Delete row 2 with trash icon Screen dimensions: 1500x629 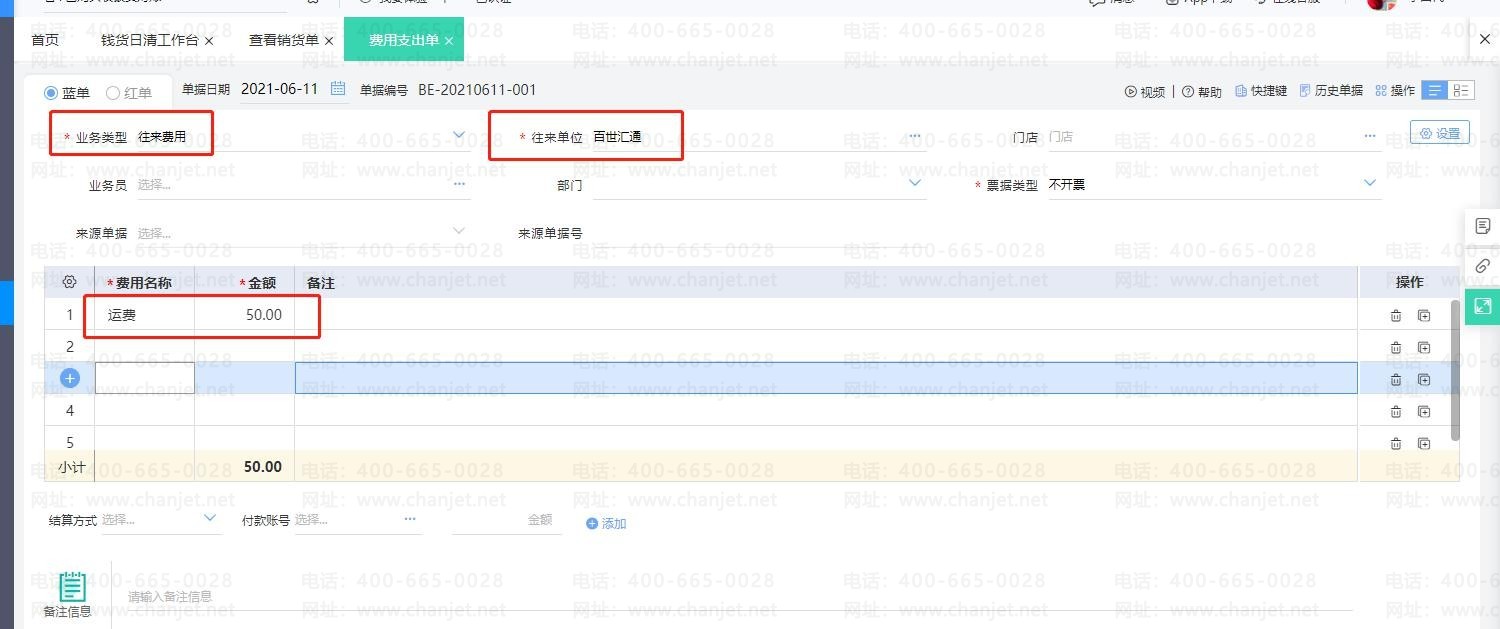point(1396,348)
